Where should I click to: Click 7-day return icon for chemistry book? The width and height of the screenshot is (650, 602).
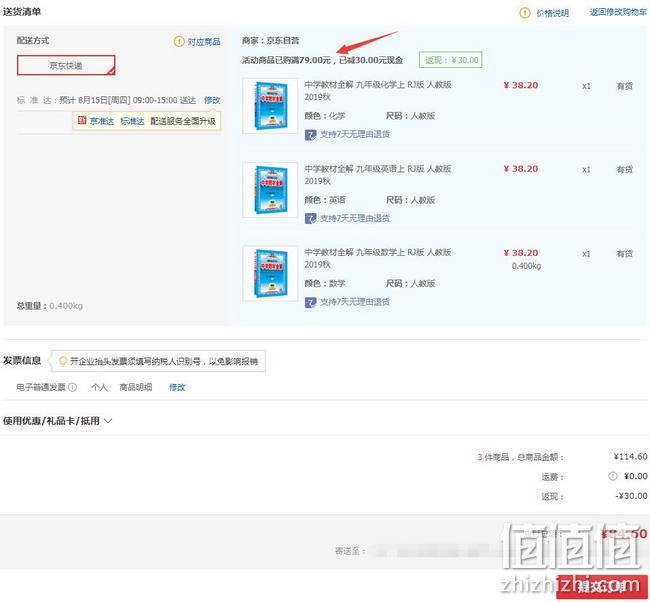tap(310, 135)
